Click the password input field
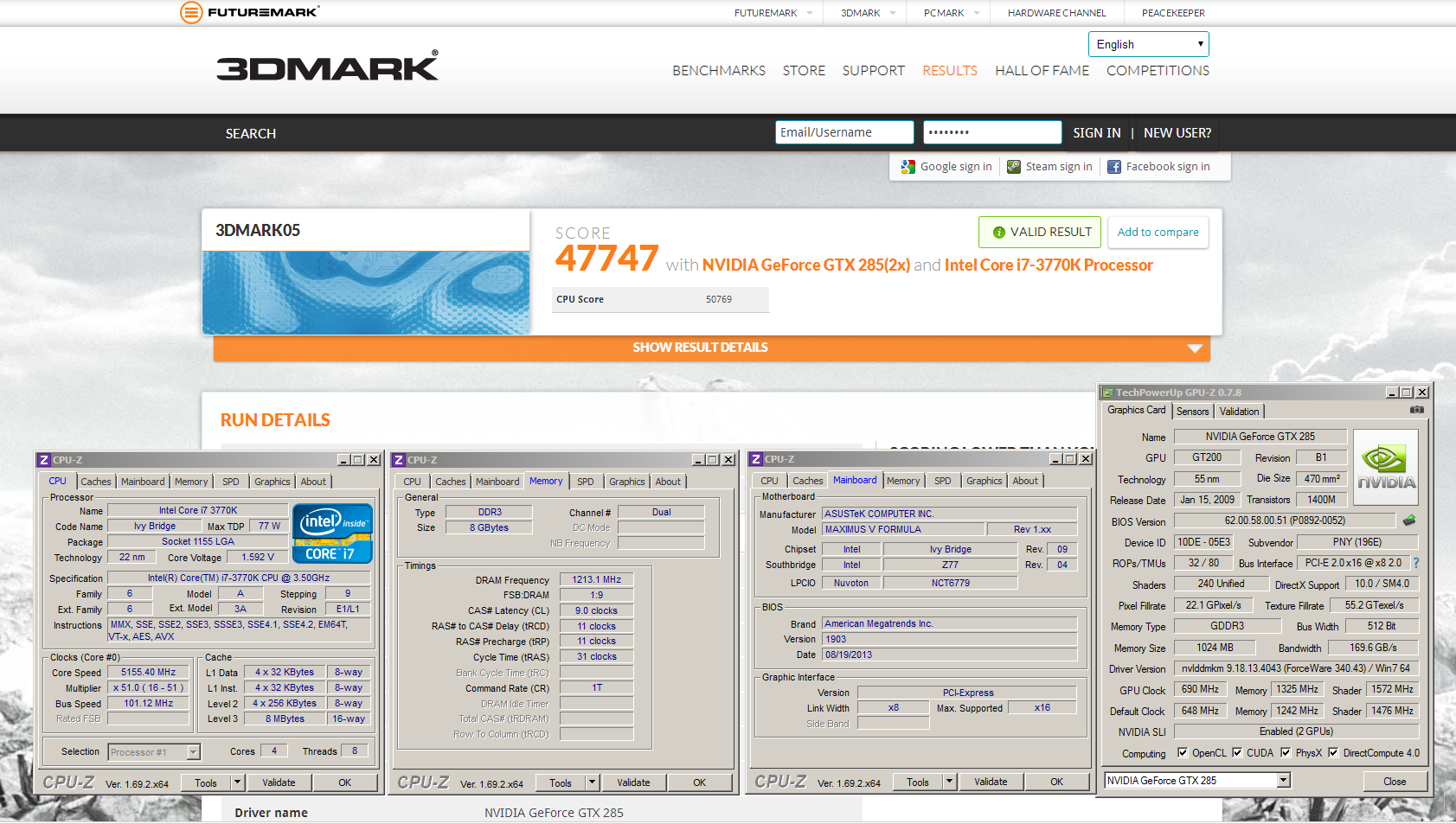This screenshot has height=824, width=1456. [x=992, y=132]
